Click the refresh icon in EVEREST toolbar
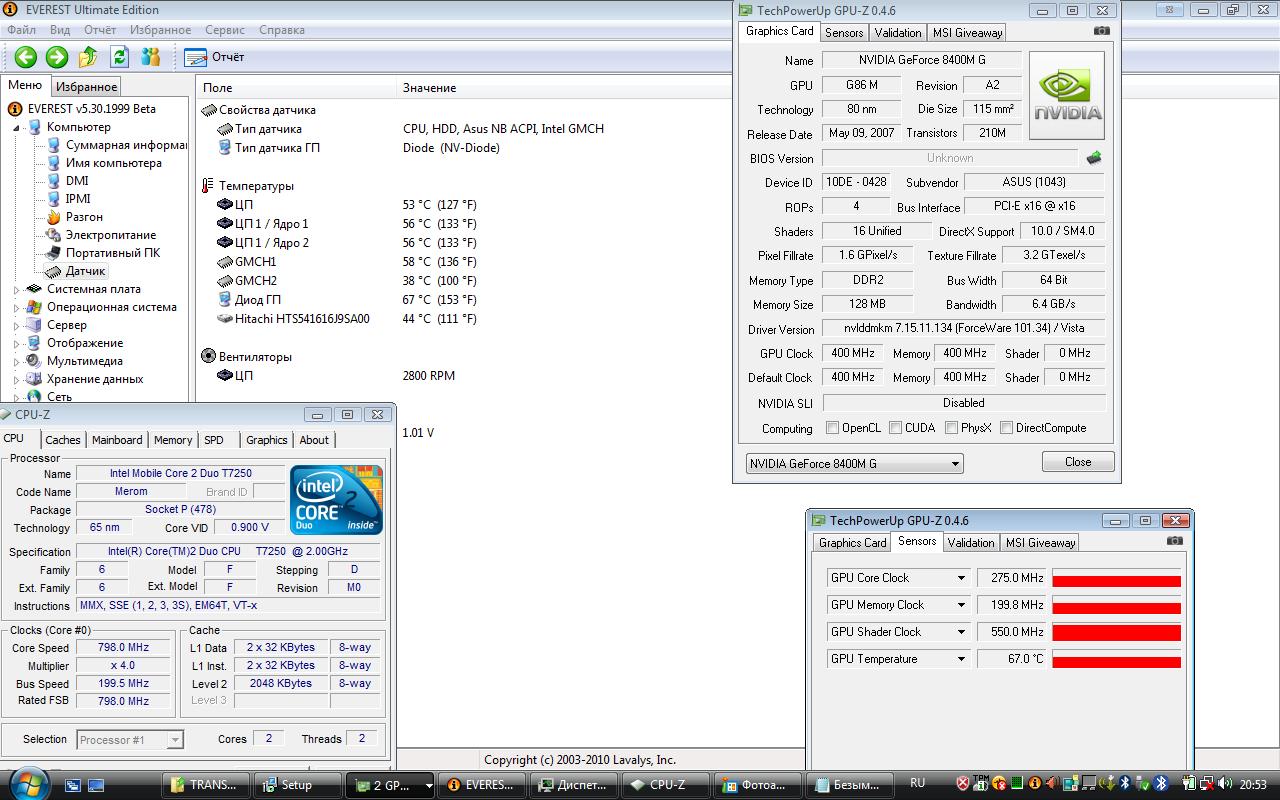Viewport: 1280px width, 800px height. click(x=120, y=57)
